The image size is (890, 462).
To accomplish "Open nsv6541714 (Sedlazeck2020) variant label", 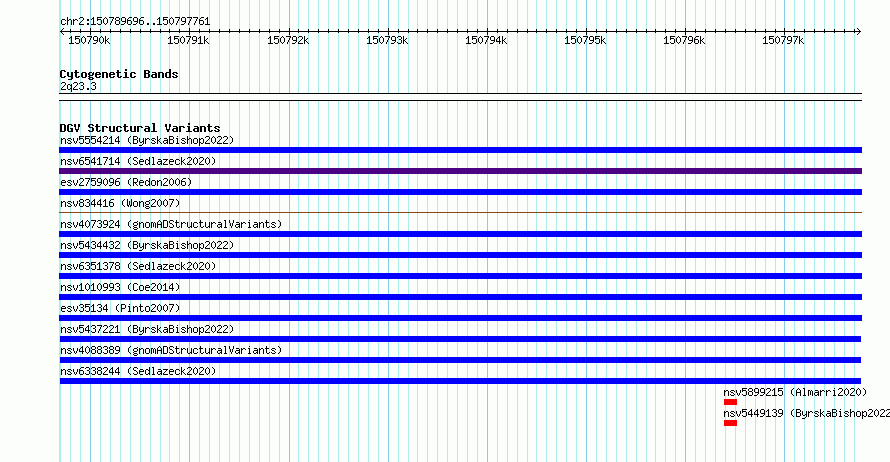I will click(x=138, y=161).
